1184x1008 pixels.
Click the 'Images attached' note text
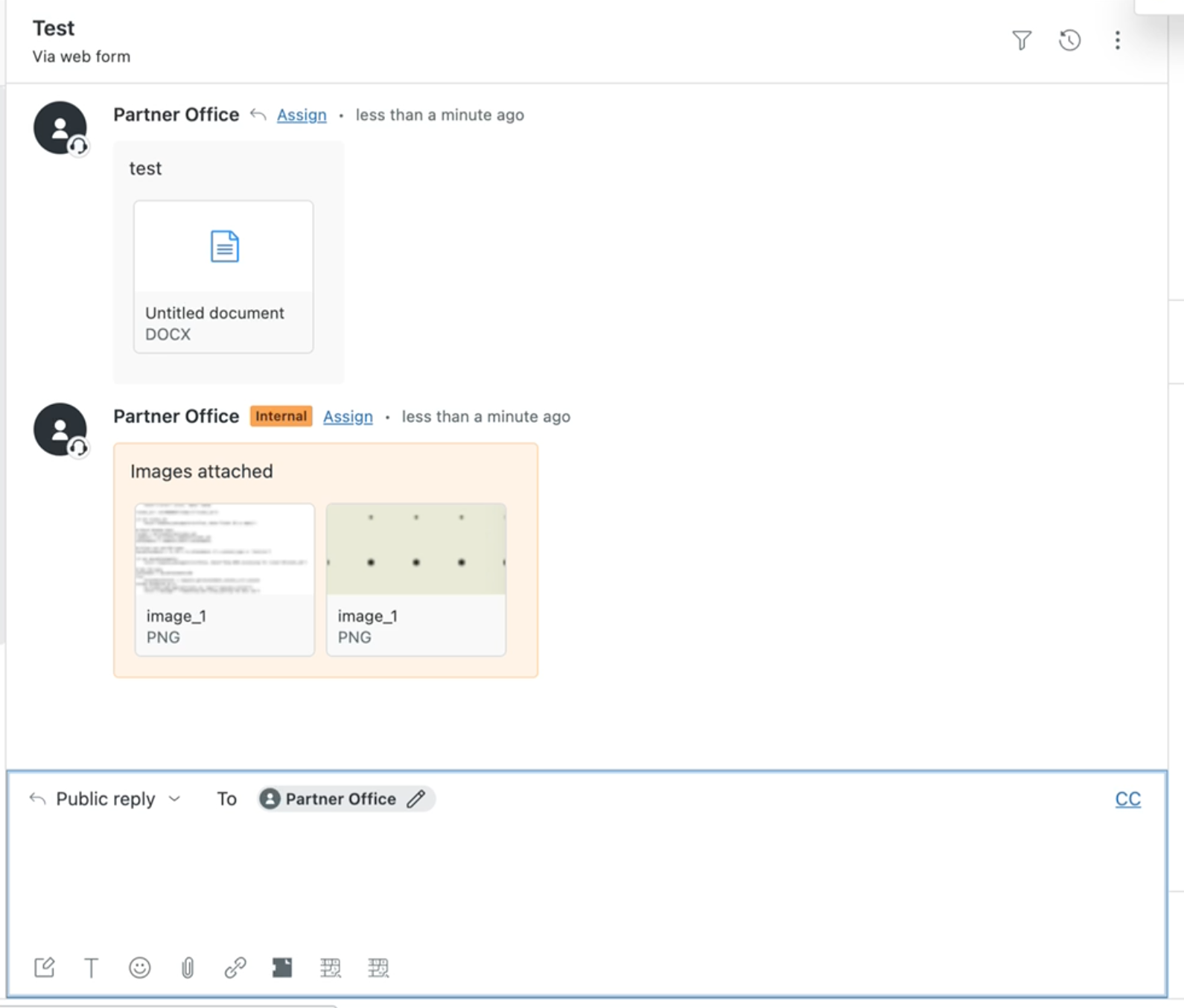click(202, 471)
